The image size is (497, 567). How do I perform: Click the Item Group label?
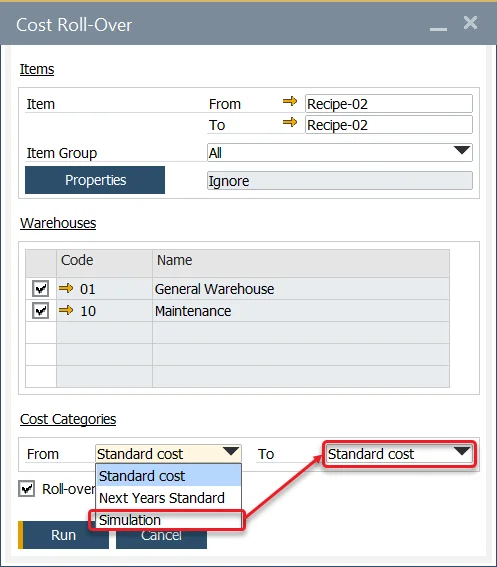62,153
